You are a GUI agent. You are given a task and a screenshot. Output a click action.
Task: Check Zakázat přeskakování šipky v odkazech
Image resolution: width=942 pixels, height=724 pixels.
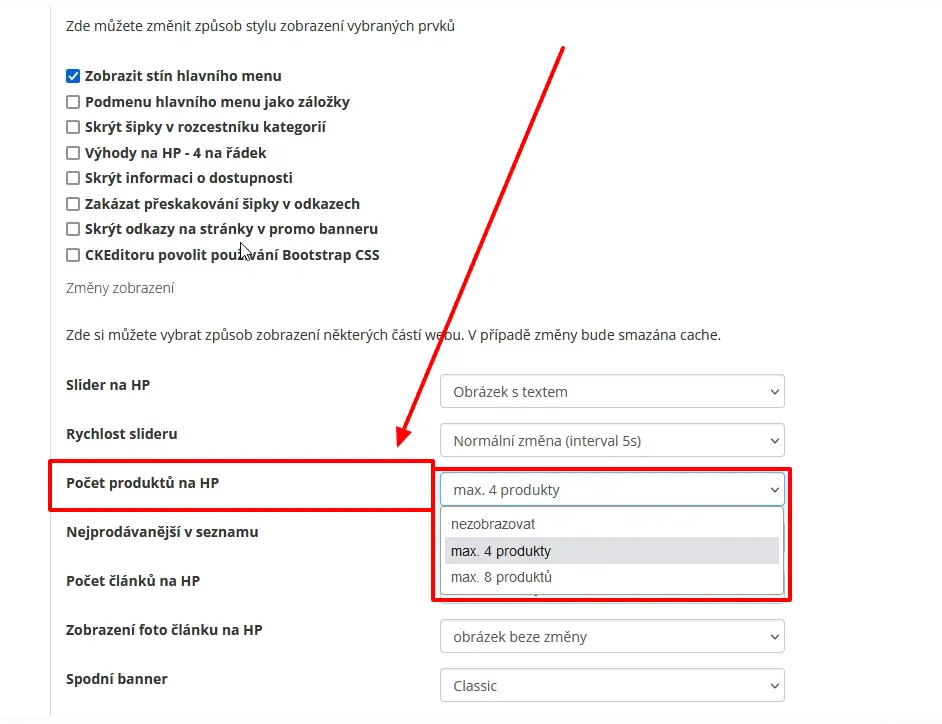point(73,204)
